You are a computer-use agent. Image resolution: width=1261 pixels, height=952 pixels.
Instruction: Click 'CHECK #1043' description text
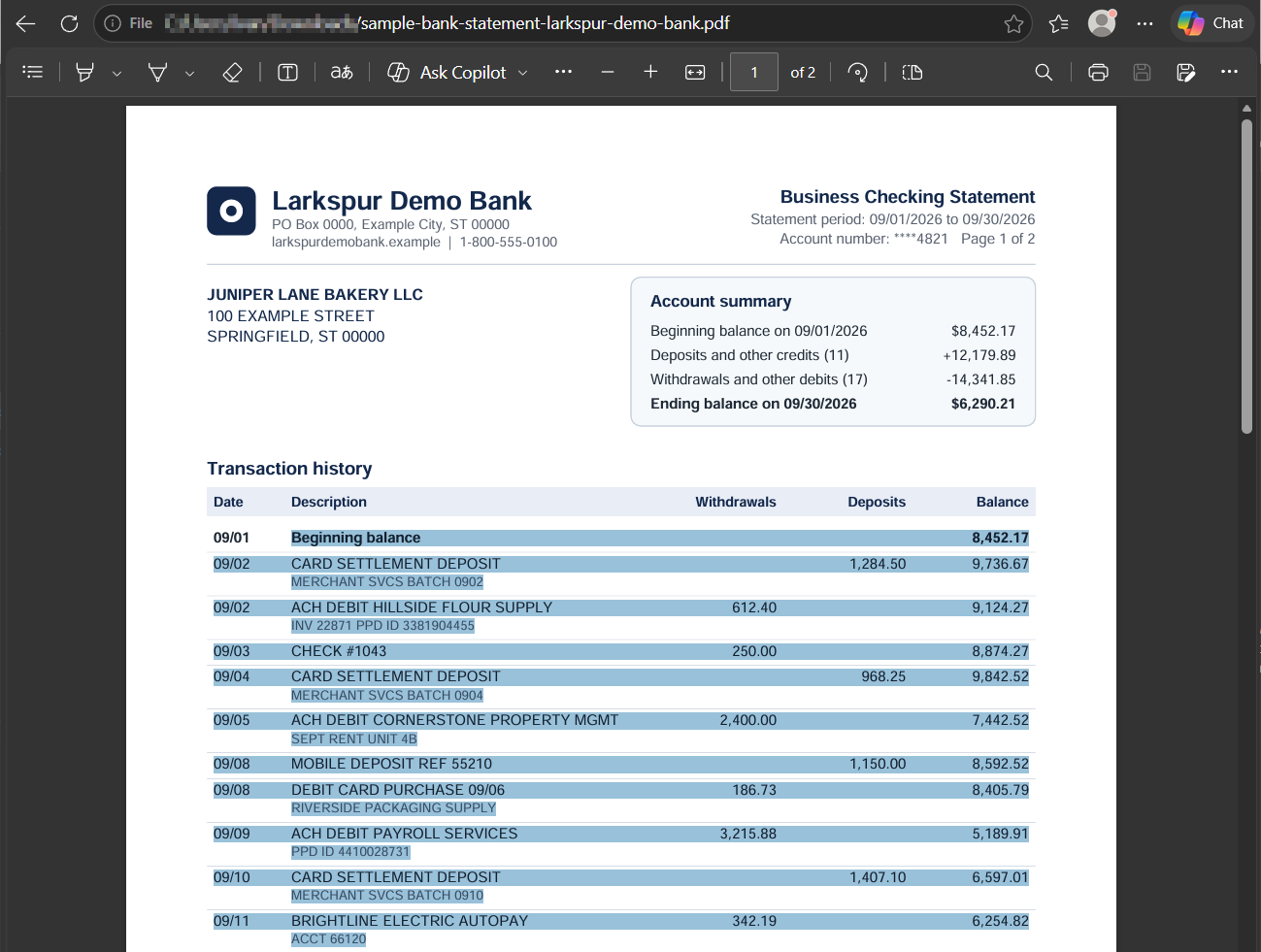(x=339, y=651)
